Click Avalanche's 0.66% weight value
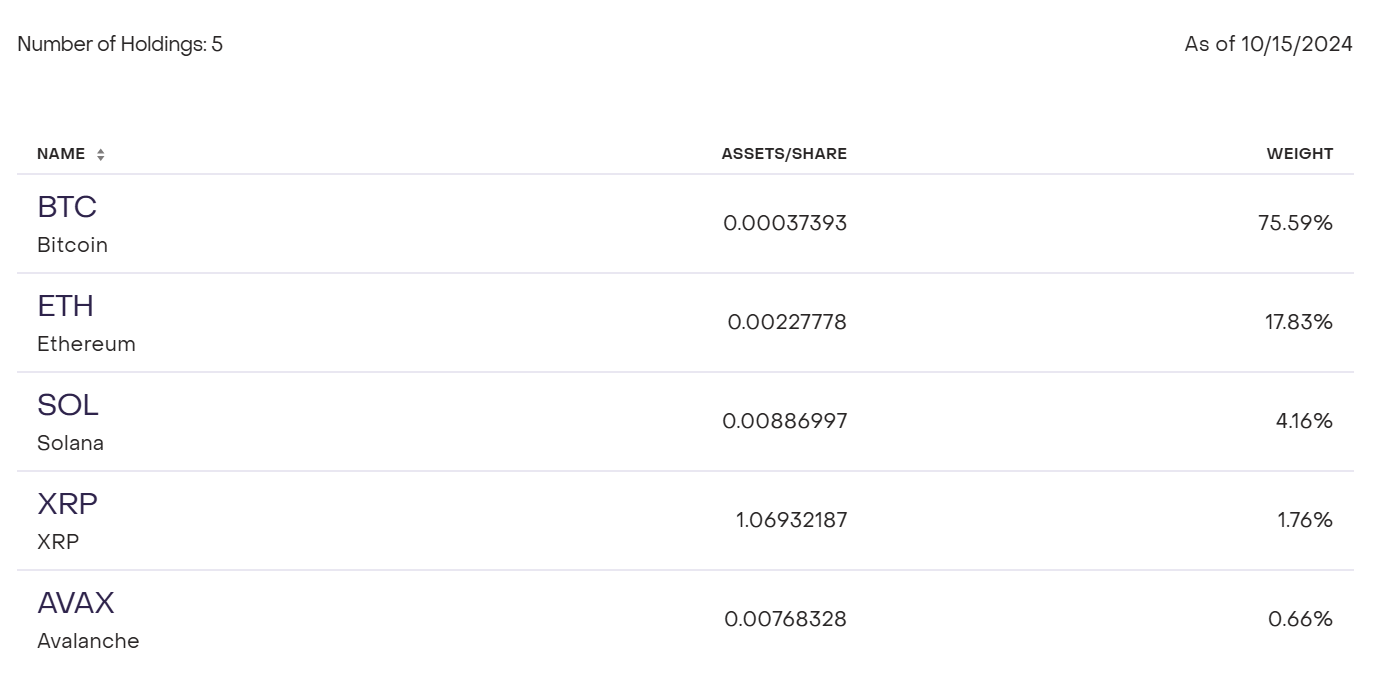The width and height of the screenshot is (1377, 675). pyautogui.click(x=1300, y=619)
